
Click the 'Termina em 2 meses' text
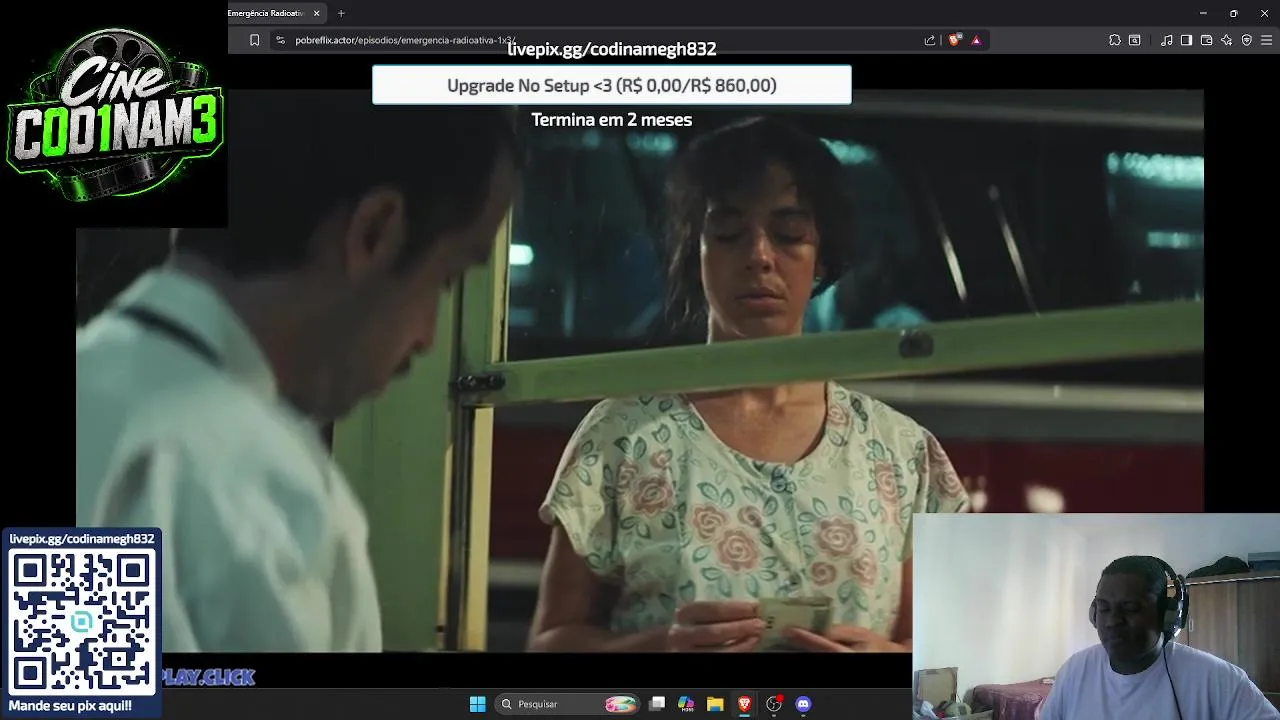coord(611,119)
